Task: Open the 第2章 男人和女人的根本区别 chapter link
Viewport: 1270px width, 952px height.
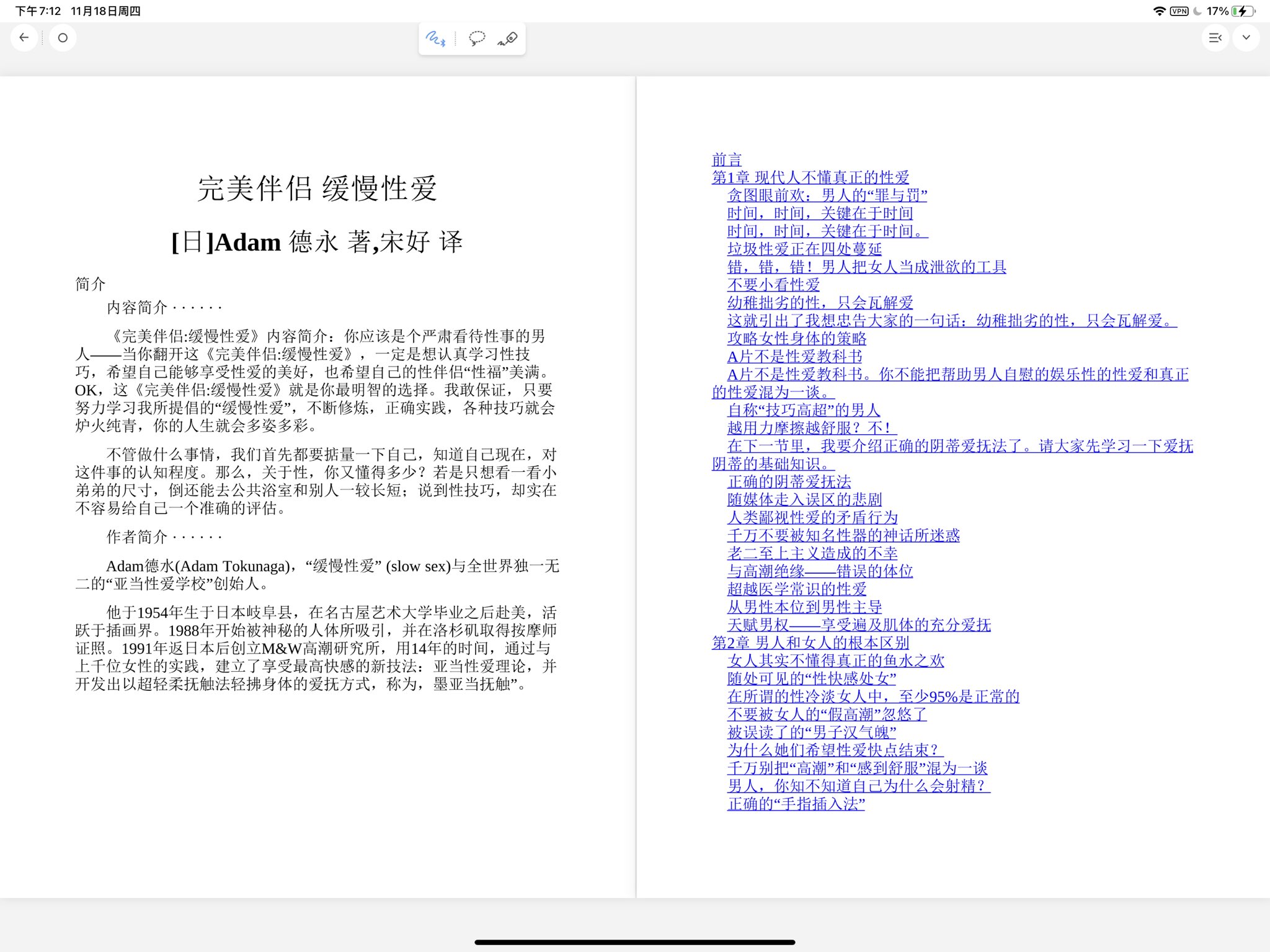Action: click(x=810, y=643)
